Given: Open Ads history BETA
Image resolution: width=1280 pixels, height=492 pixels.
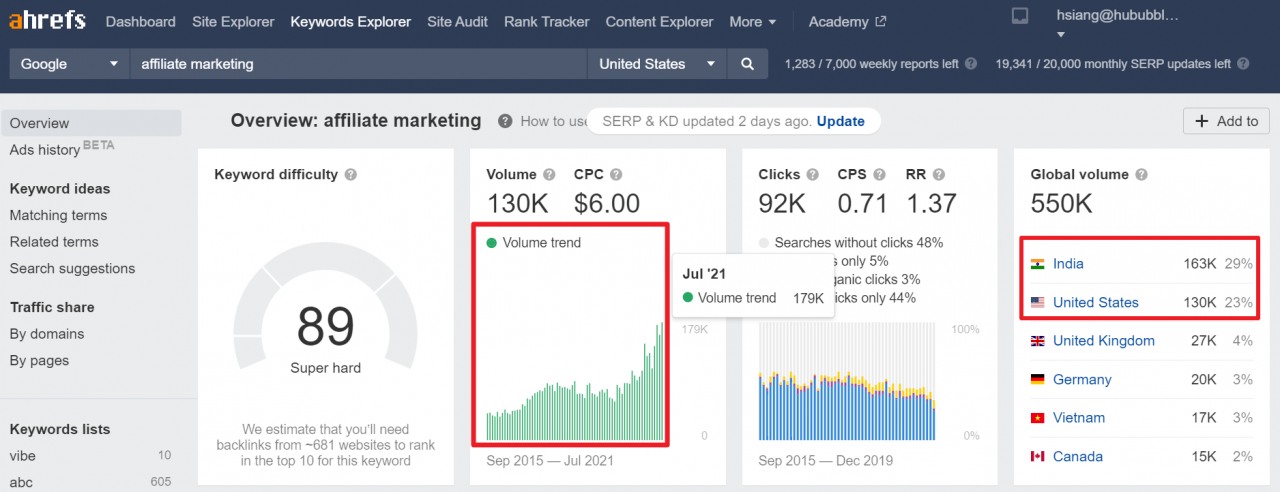Looking at the screenshot, I should [x=62, y=149].
